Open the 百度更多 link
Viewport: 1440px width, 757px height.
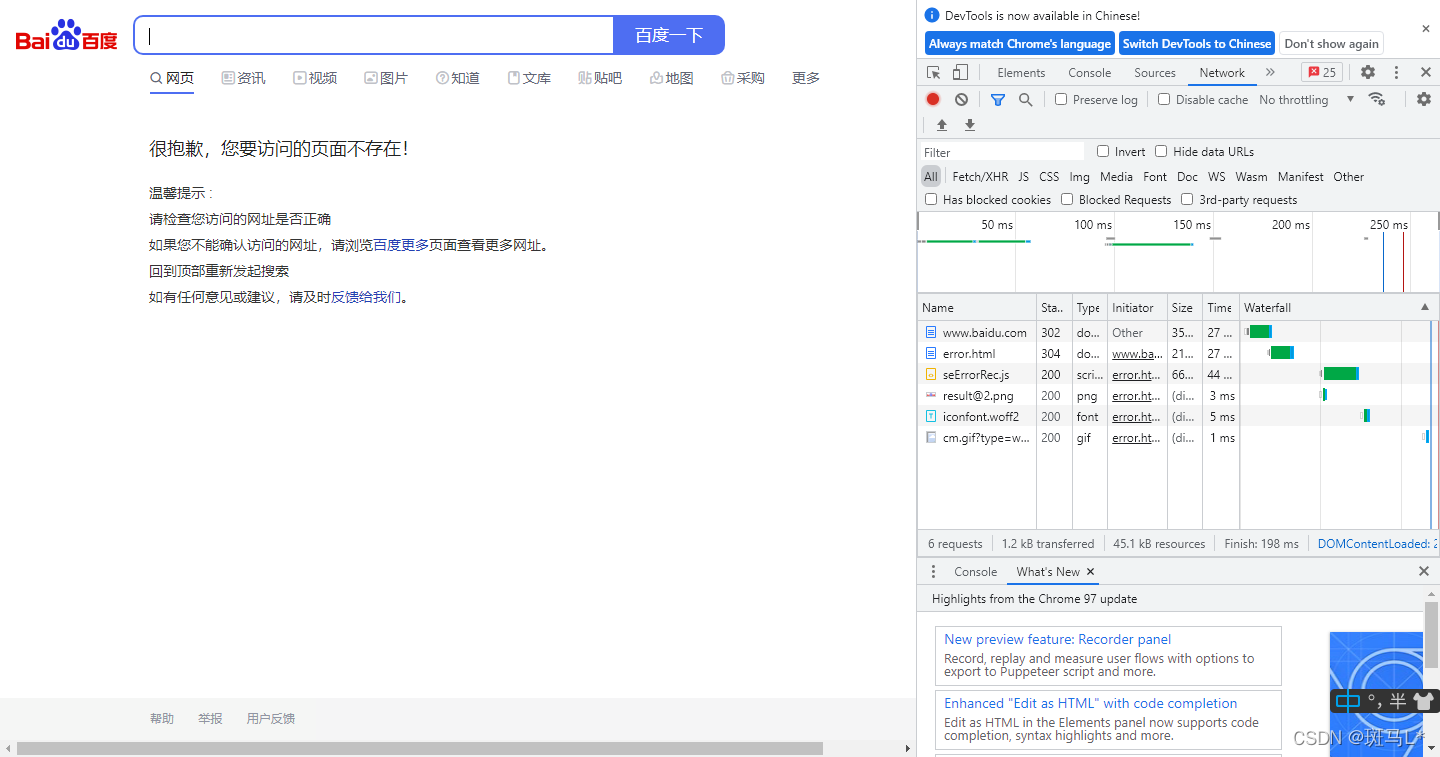400,245
